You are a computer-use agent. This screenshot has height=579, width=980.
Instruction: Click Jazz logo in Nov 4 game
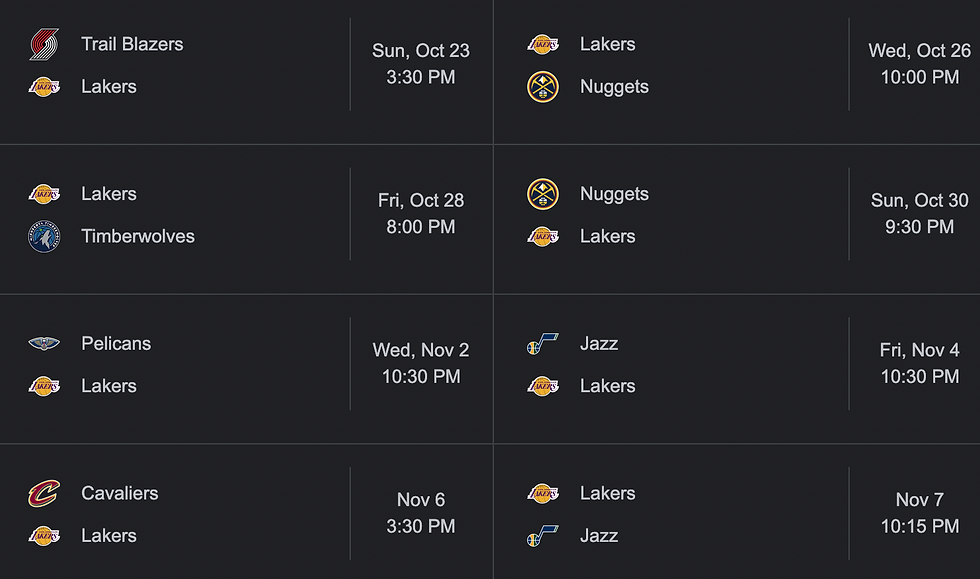[x=542, y=343]
